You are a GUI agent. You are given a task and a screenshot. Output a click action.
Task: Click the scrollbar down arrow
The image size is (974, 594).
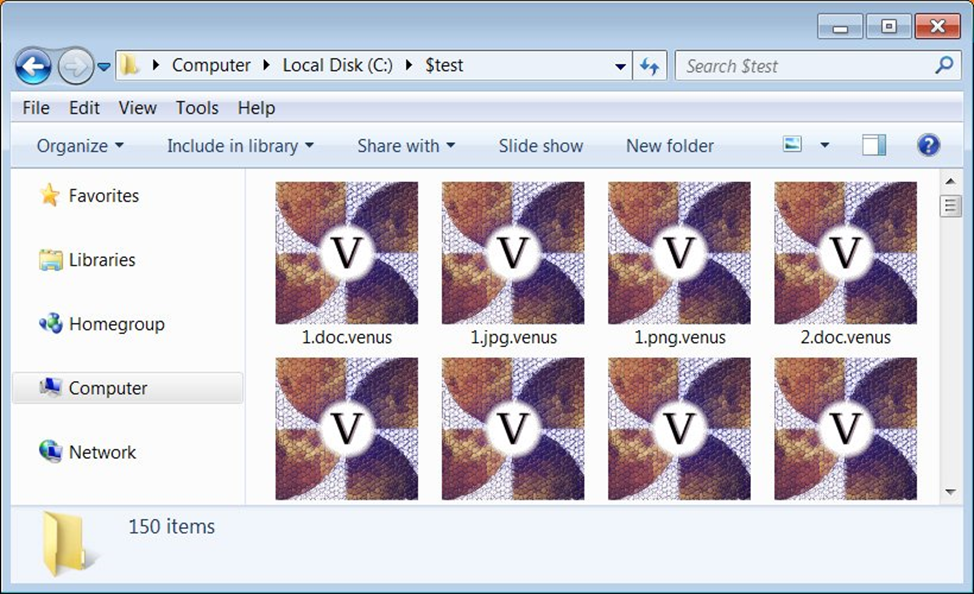coord(950,491)
